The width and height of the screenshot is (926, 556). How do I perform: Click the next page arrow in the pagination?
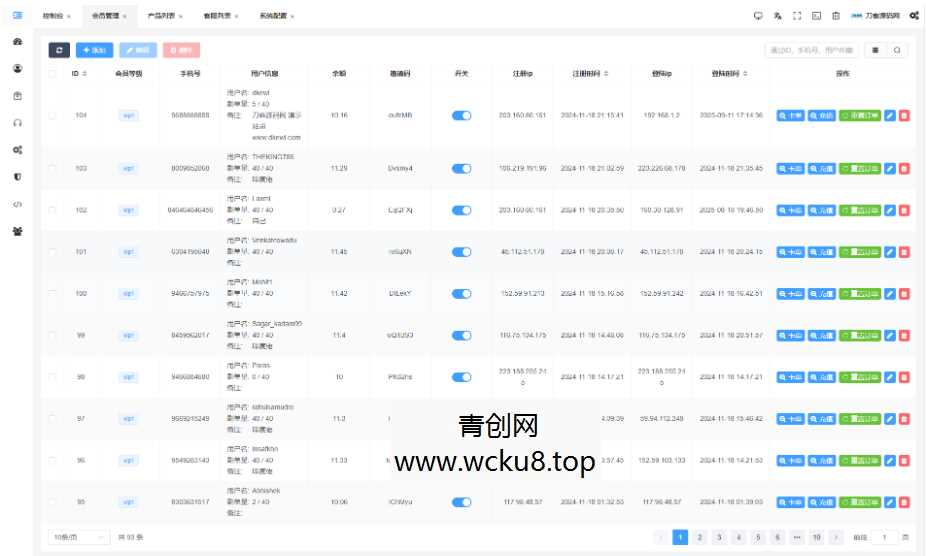click(x=836, y=537)
